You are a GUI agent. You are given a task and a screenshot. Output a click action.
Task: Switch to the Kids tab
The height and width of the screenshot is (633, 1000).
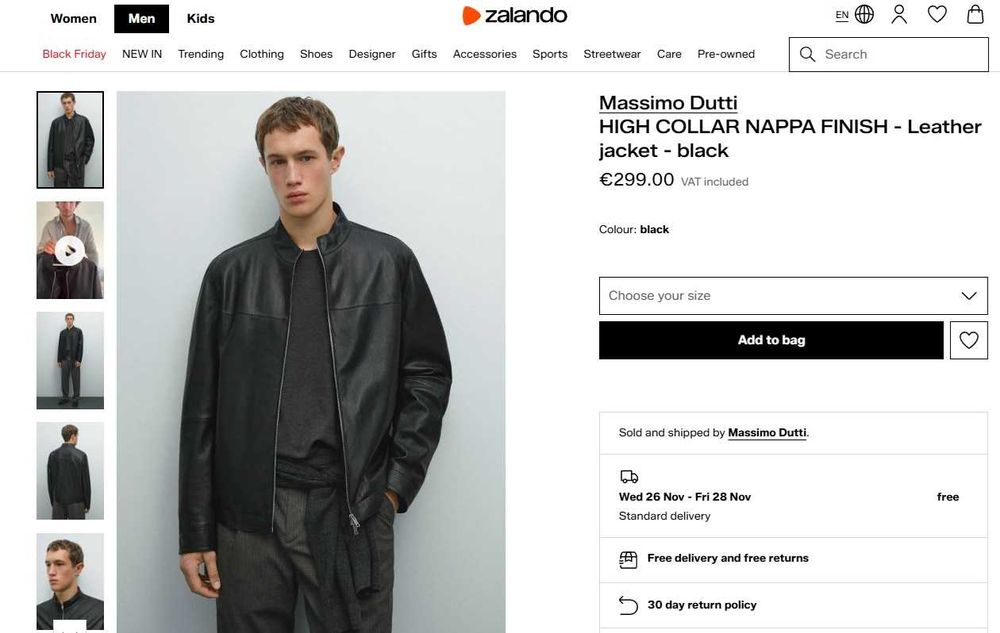(x=200, y=18)
